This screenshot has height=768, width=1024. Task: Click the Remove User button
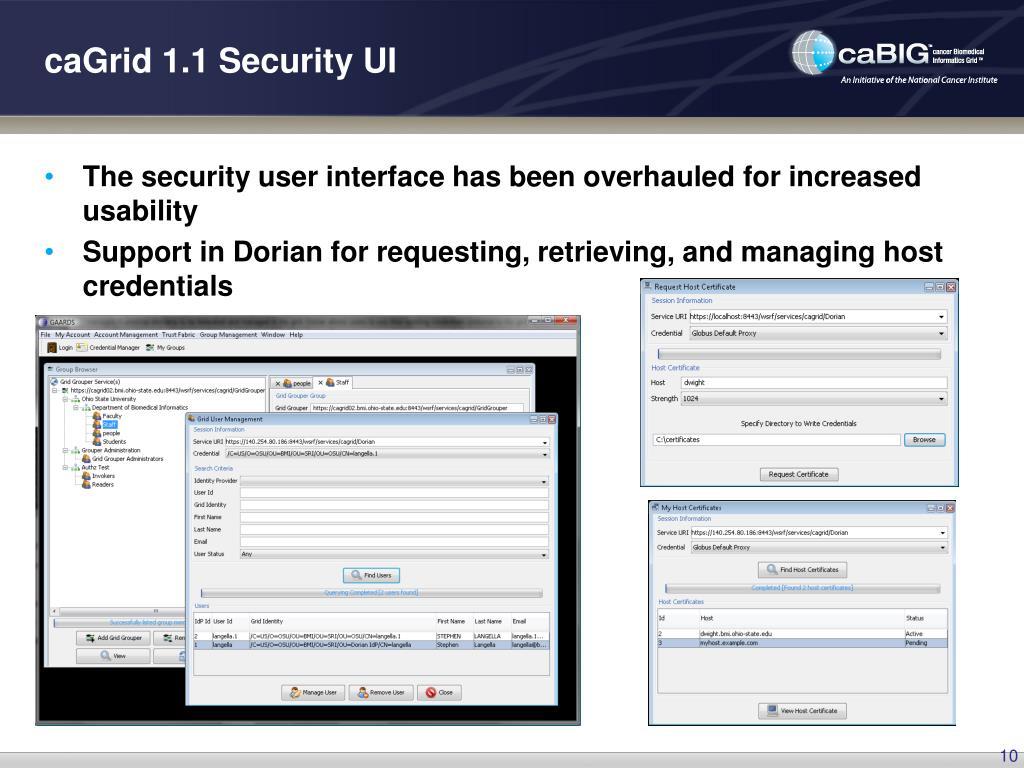click(381, 692)
